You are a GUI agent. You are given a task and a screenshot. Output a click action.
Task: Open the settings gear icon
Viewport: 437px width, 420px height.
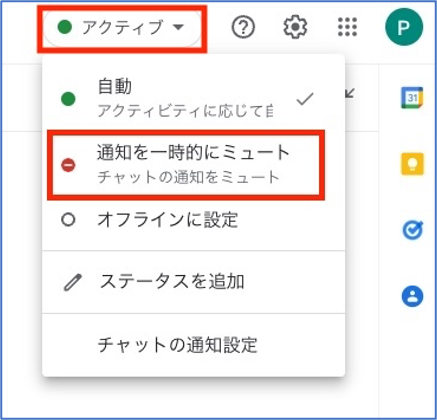coord(295,27)
